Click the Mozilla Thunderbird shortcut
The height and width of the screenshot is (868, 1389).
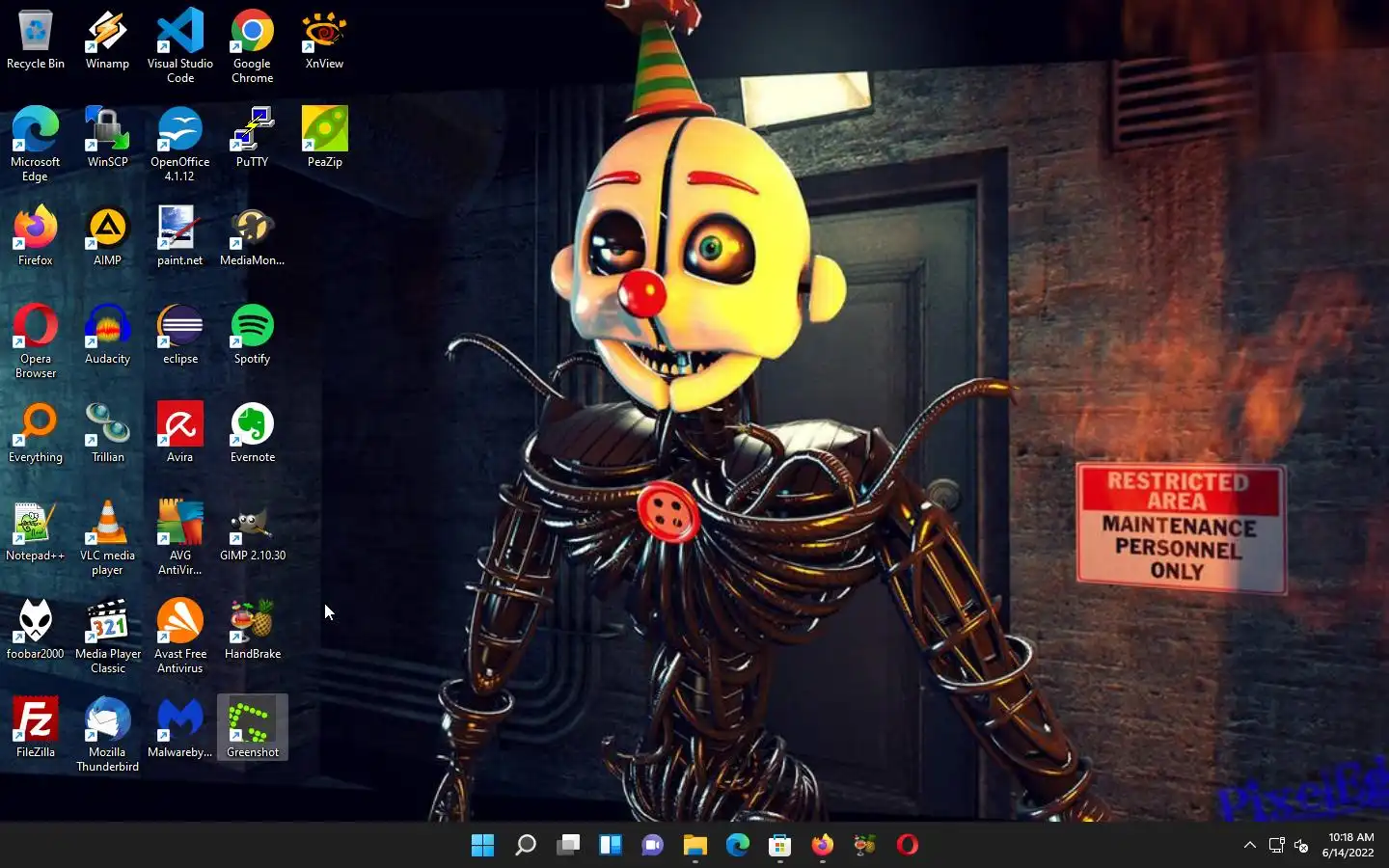click(x=107, y=734)
